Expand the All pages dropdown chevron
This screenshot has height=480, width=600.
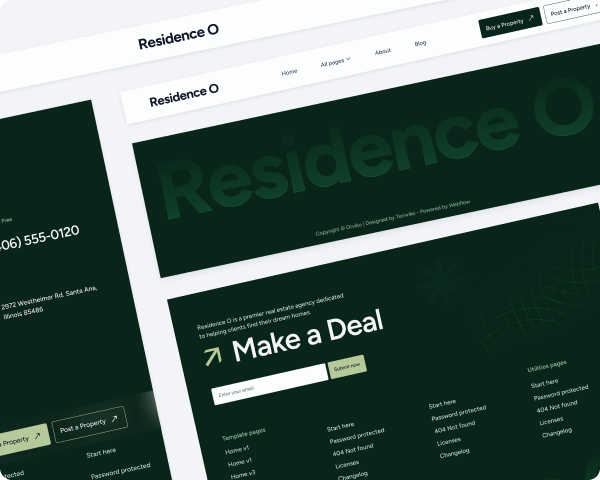(348, 59)
